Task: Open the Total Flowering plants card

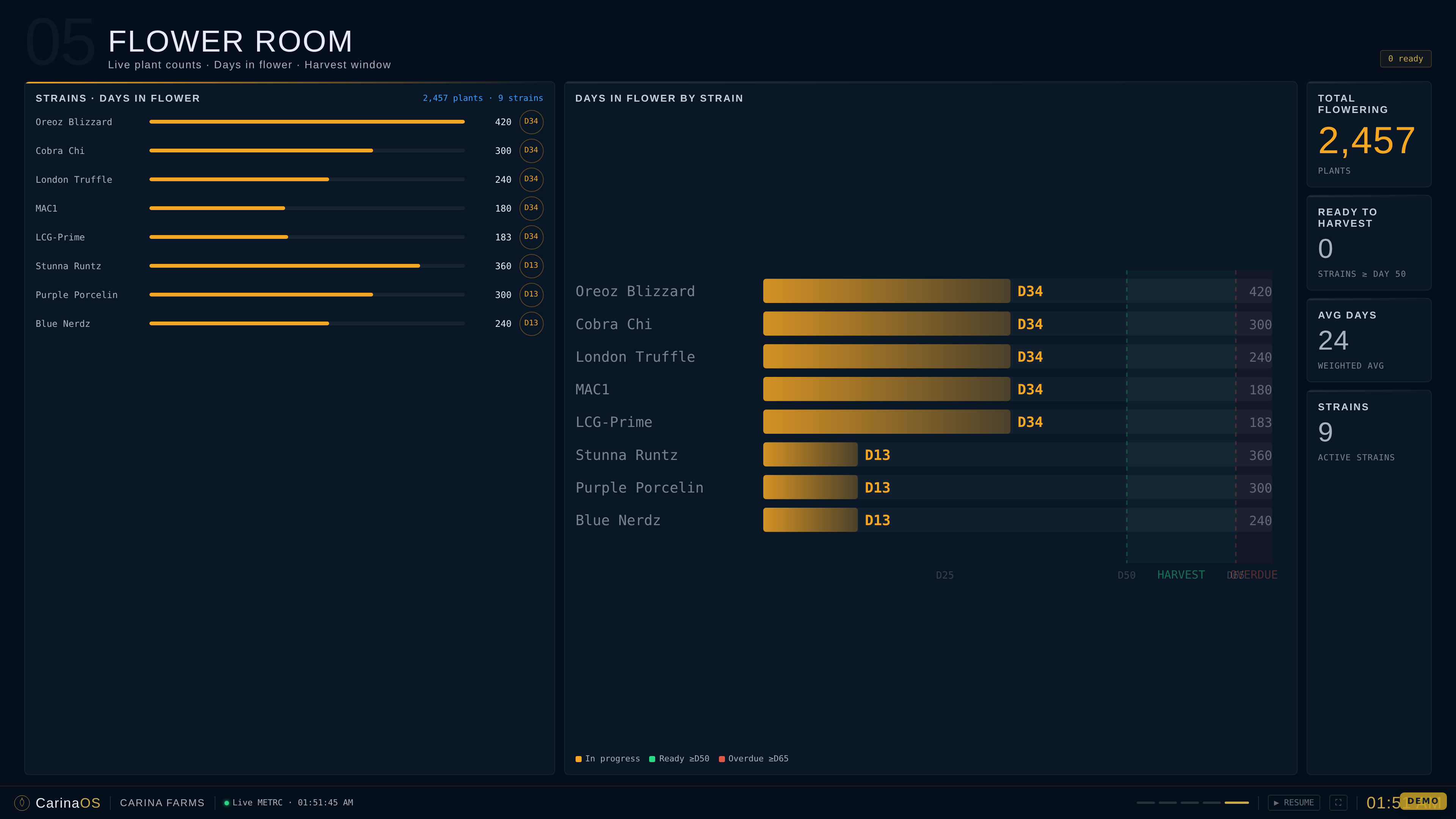Action: pyautogui.click(x=1369, y=135)
